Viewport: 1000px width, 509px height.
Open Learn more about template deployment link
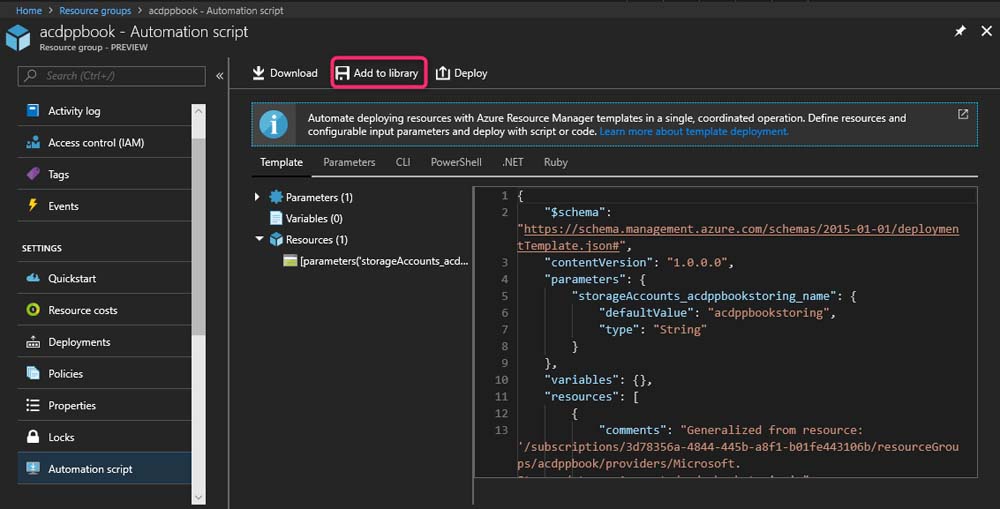coord(693,132)
